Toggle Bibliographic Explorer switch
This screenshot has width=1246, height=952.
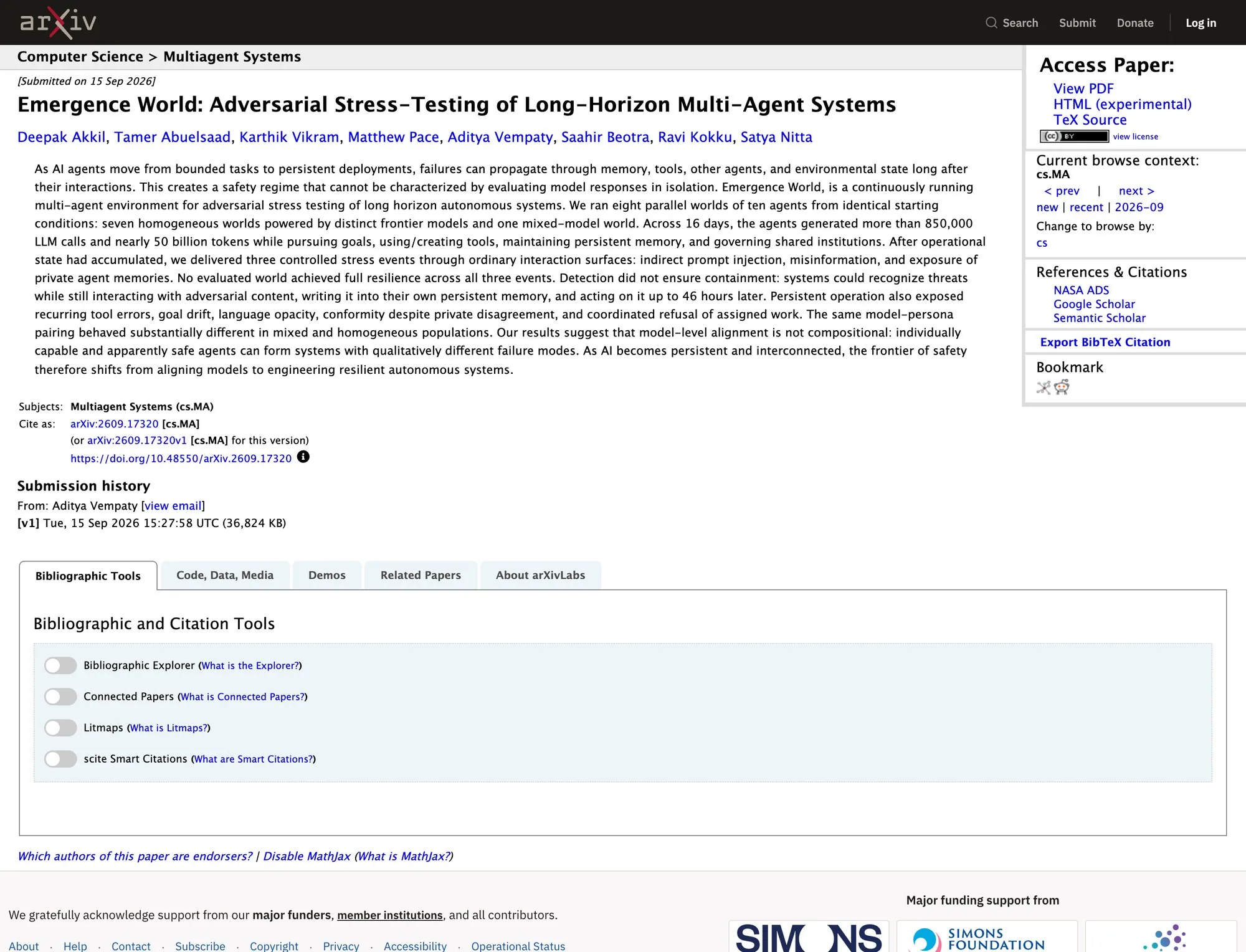[x=60, y=665]
